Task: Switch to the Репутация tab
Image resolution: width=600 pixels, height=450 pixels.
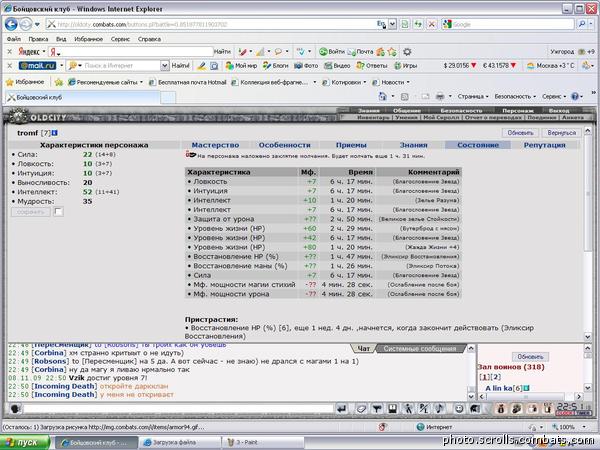Action: tap(545, 145)
